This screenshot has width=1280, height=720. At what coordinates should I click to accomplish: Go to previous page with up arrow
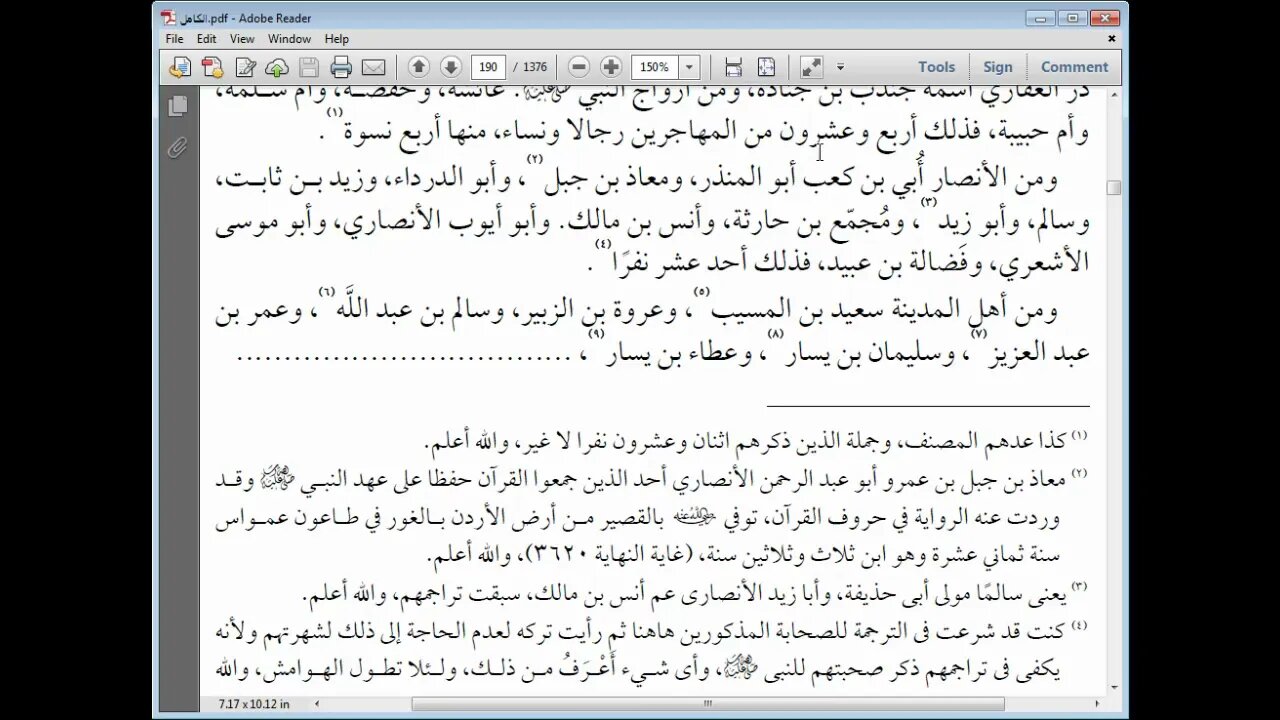pyautogui.click(x=419, y=67)
